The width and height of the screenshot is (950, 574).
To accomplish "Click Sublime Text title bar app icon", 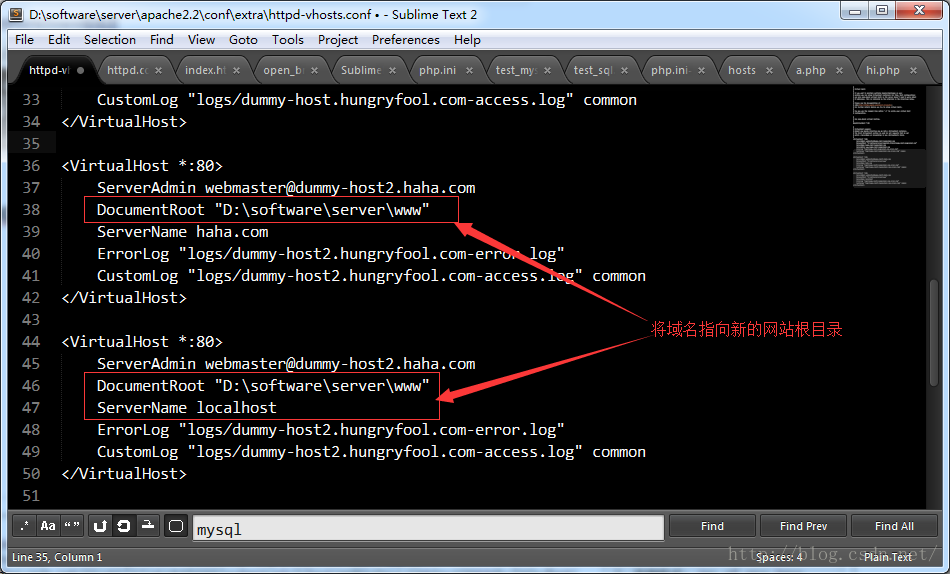I will [16, 15].
